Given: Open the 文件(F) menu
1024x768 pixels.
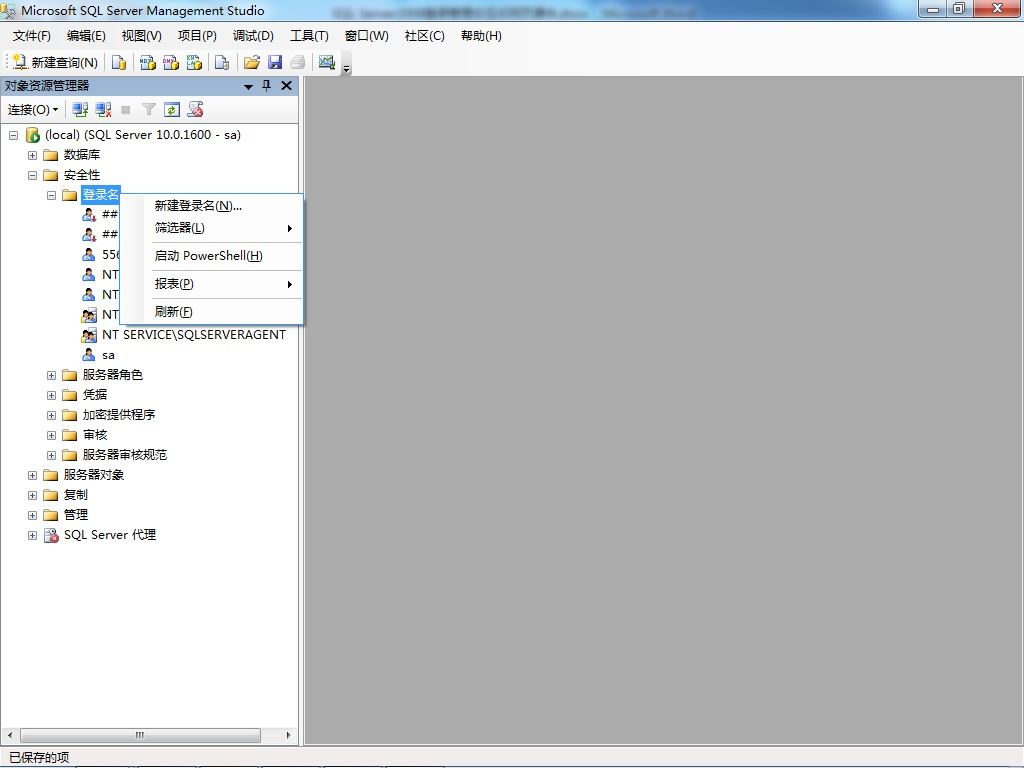Looking at the screenshot, I should point(31,36).
